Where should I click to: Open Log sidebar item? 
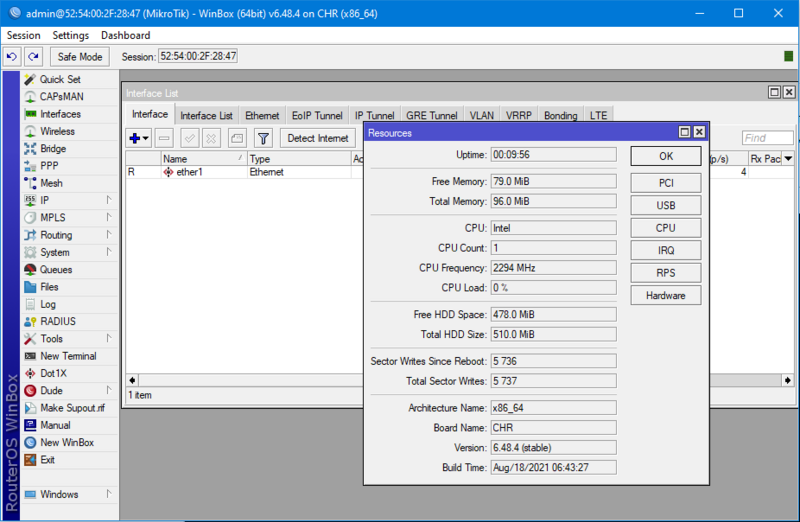point(47,304)
